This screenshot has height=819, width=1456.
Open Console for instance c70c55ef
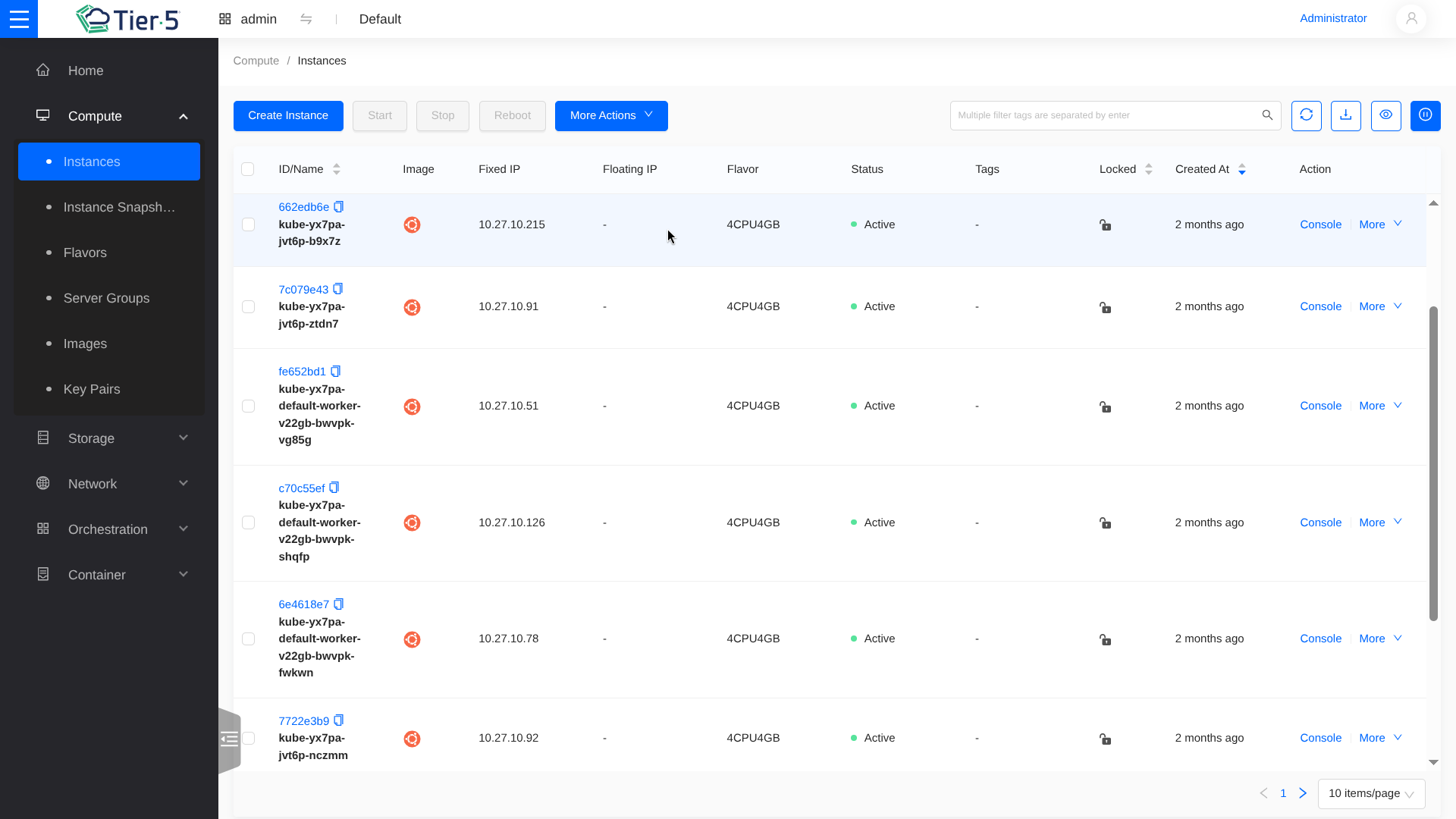[x=1320, y=522]
